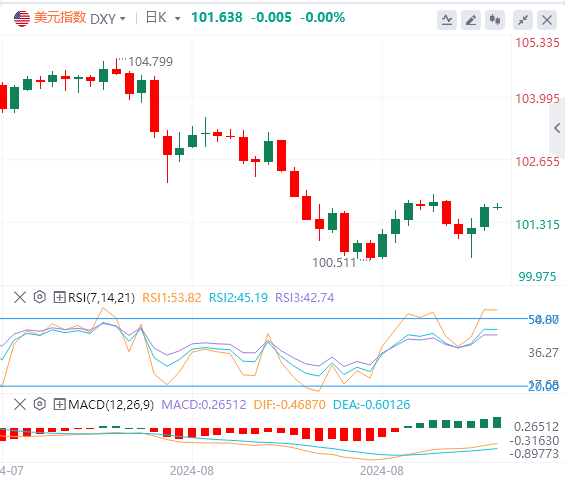
Task: Close the chart with X button
Action: [x=547, y=19]
